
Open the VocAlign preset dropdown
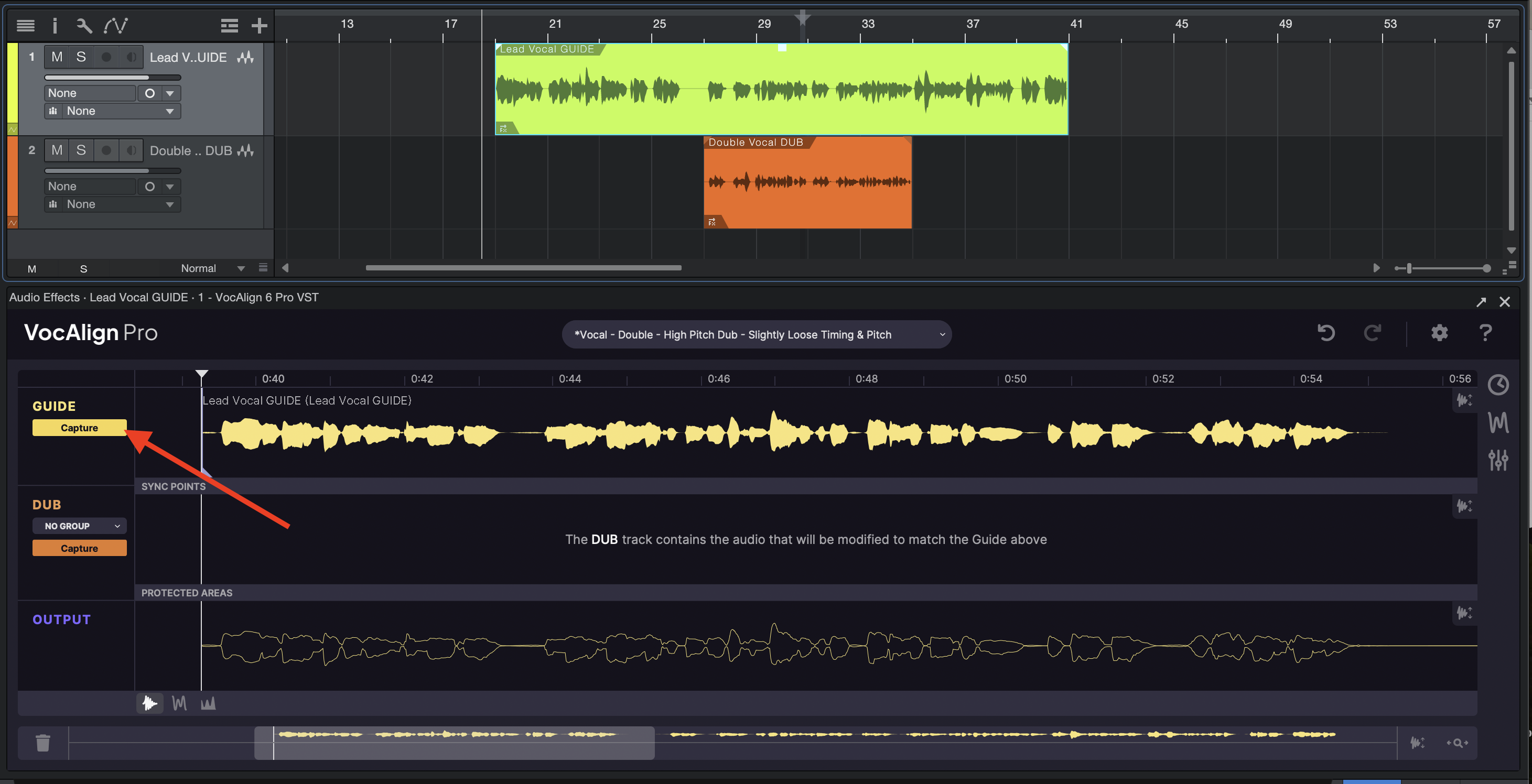[757, 334]
